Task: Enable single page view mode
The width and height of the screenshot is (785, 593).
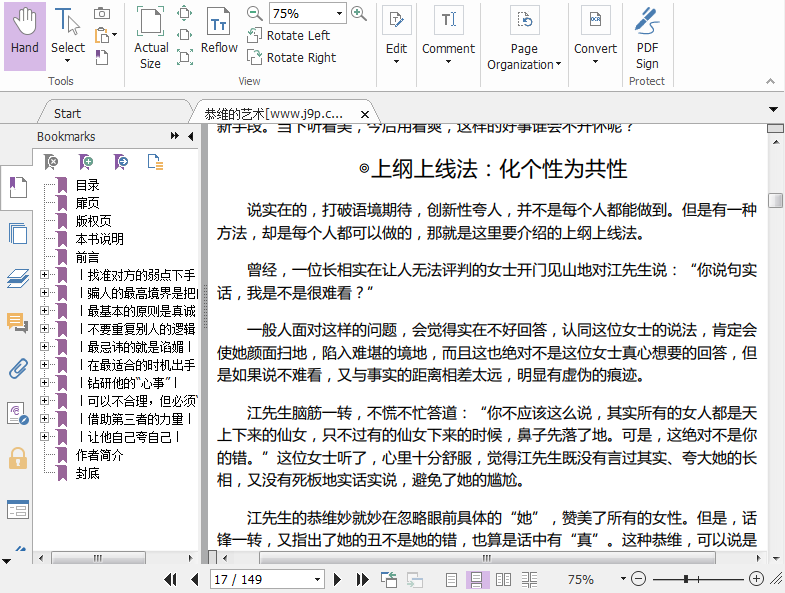Action: click(x=451, y=580)
